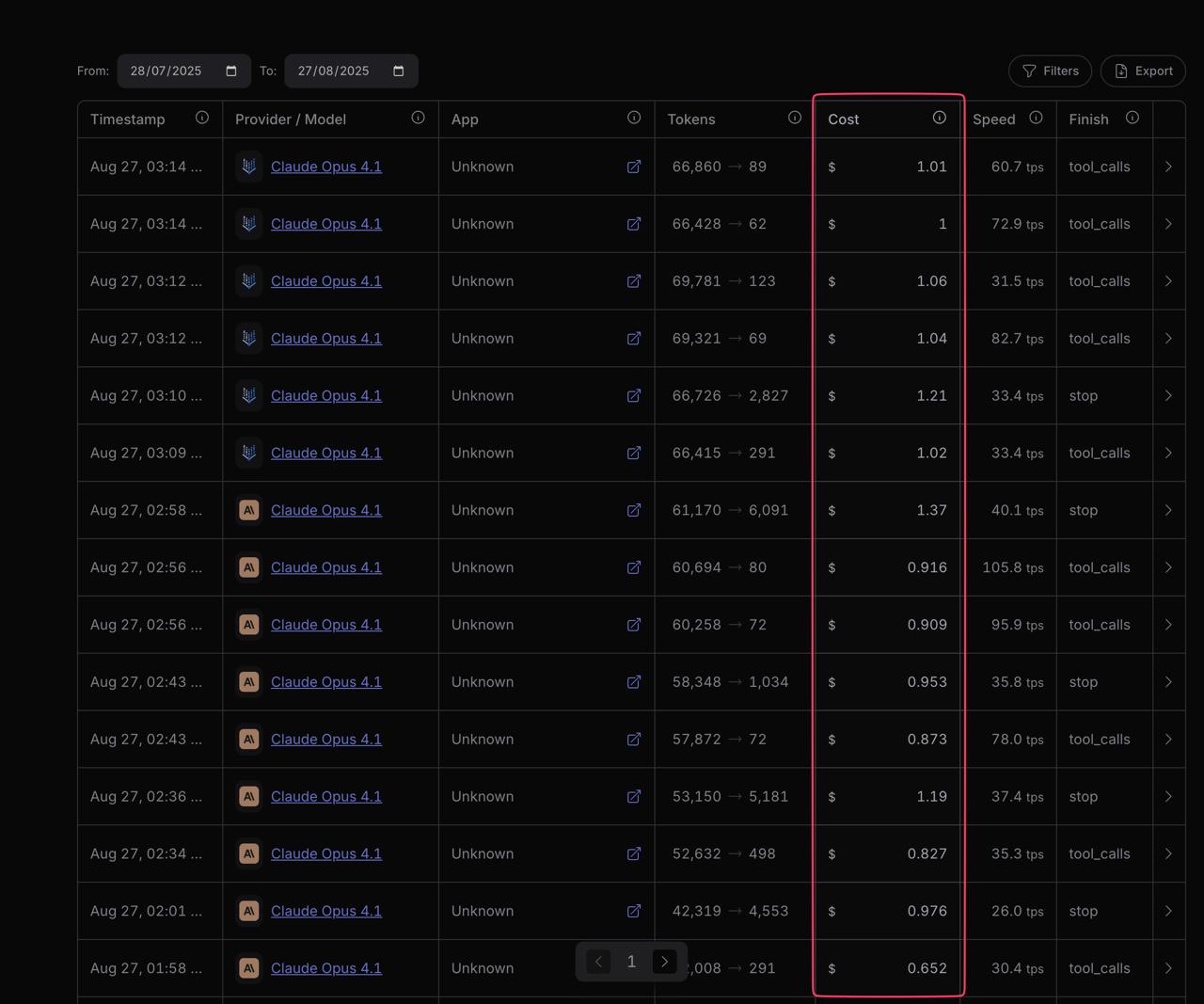1204x1004 pixels.
Task: Export the activity table
Action: click(x=1143, y=72)
